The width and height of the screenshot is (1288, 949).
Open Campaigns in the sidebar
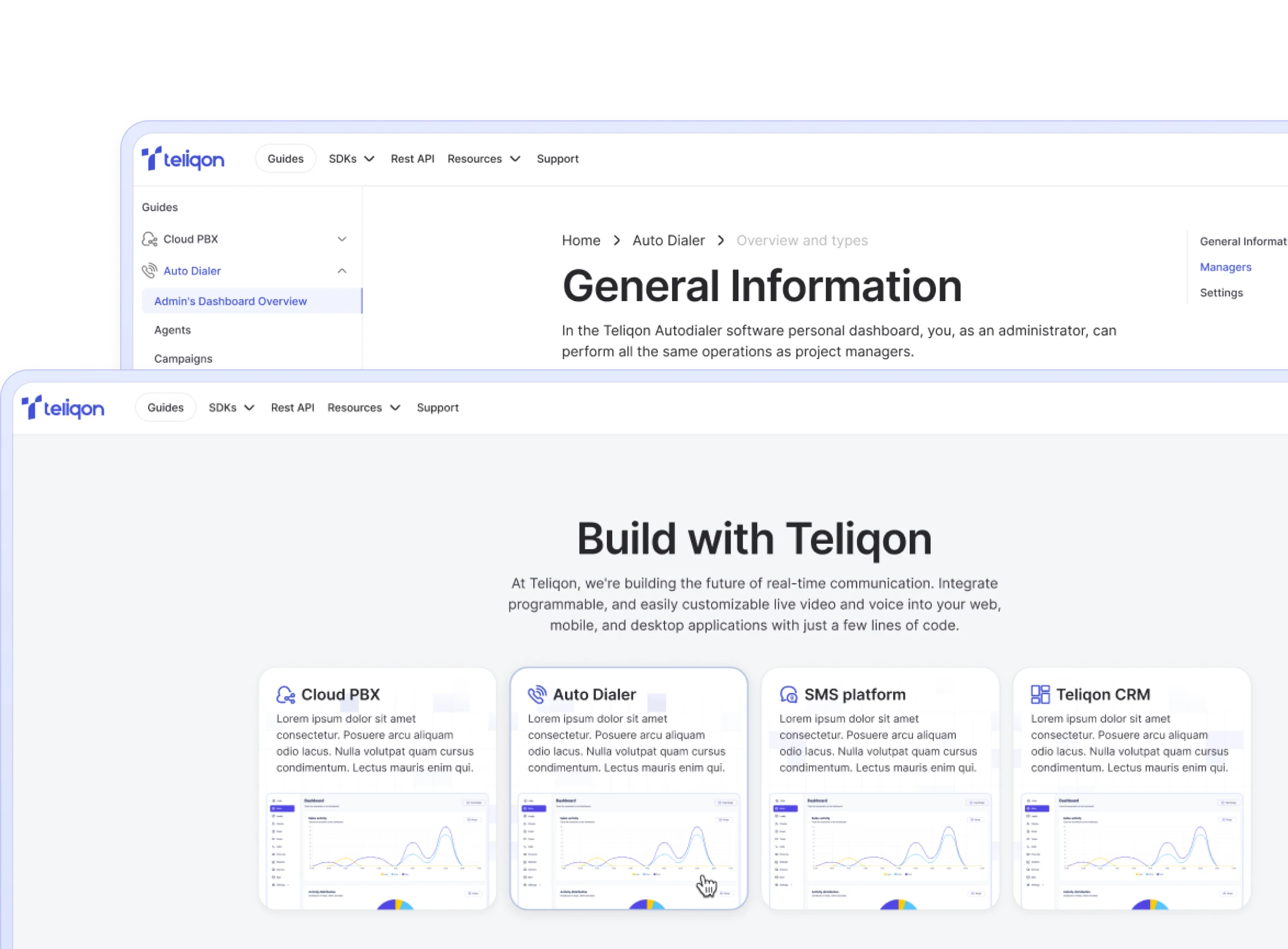pyautogui.click(x=183, y=359)
